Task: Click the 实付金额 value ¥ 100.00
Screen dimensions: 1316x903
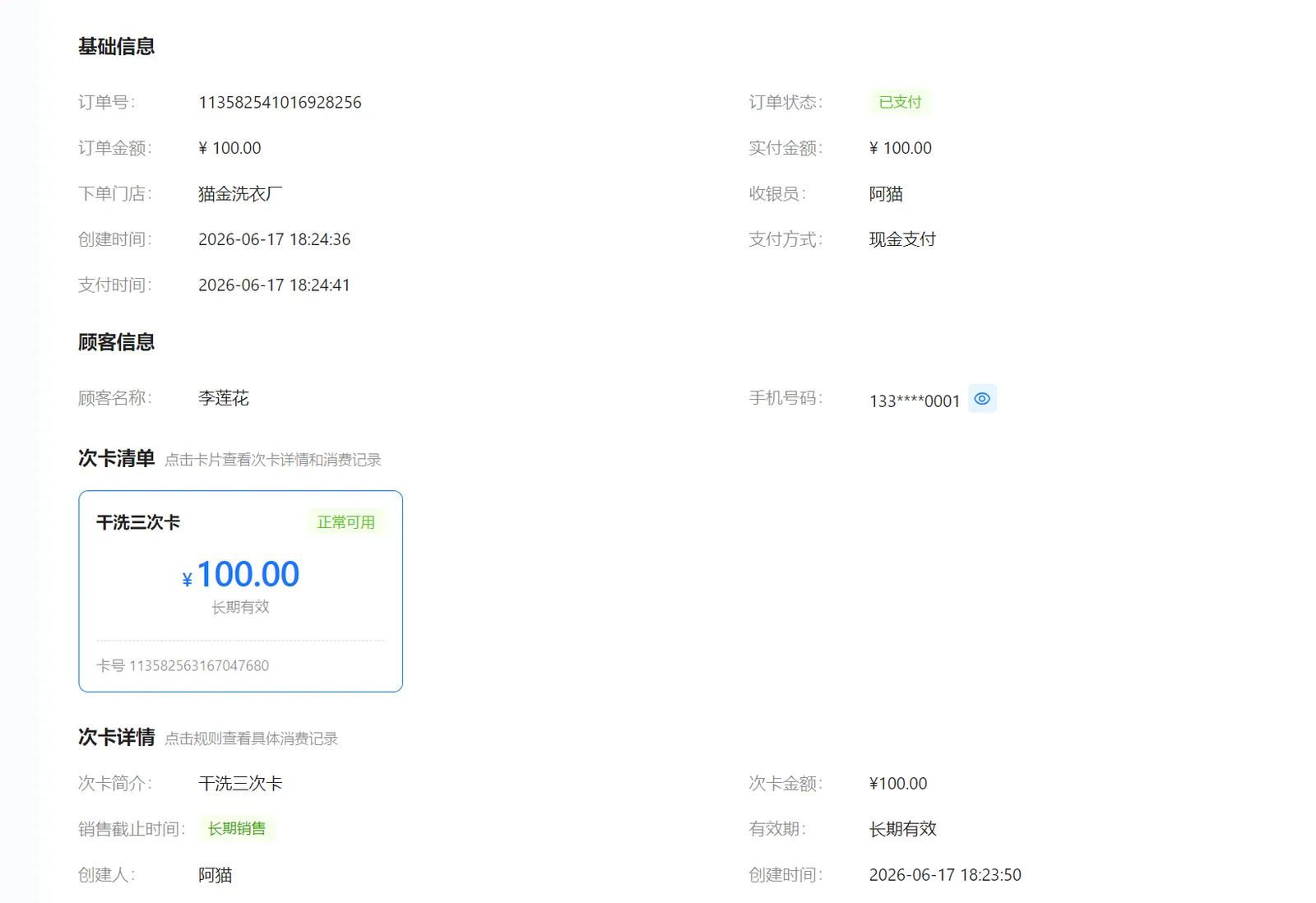Action: coord(901,149)
